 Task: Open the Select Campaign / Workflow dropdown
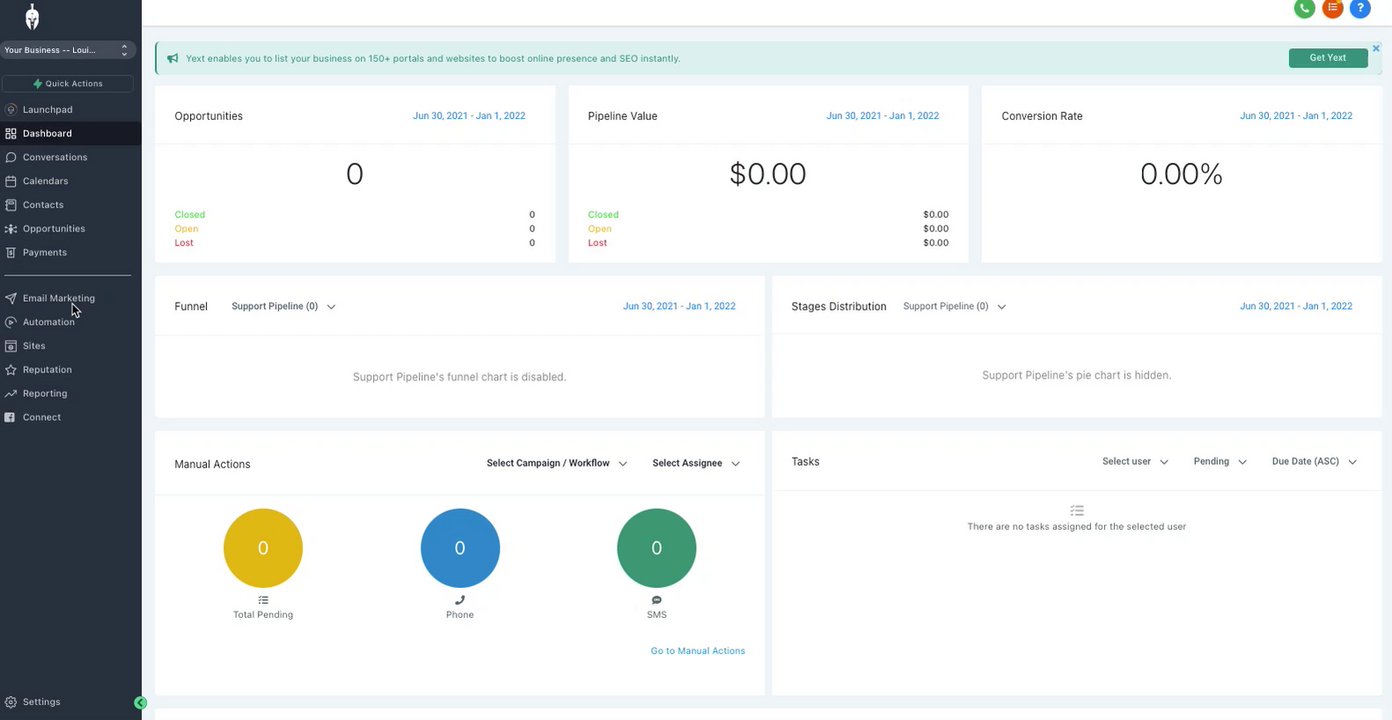[557, 463]
